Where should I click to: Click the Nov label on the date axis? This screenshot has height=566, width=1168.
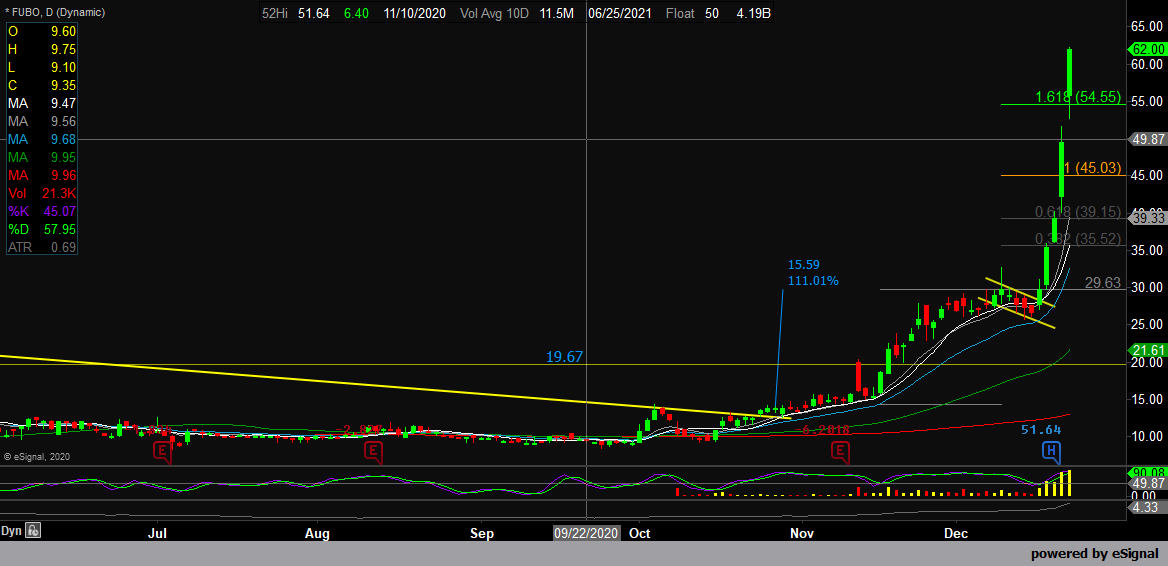tap(802, 534)
